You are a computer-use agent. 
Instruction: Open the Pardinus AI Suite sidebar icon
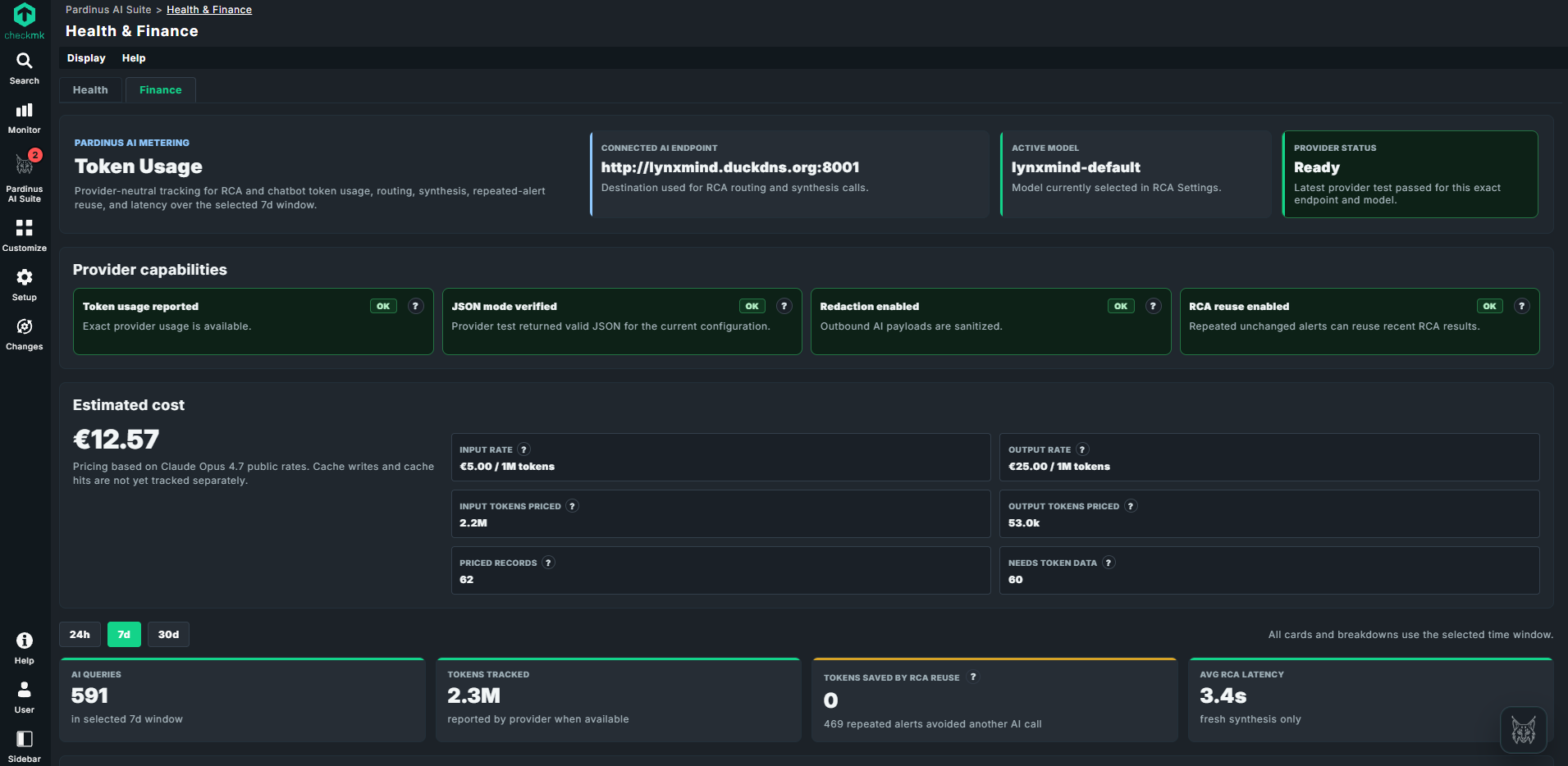coord(25,165)
